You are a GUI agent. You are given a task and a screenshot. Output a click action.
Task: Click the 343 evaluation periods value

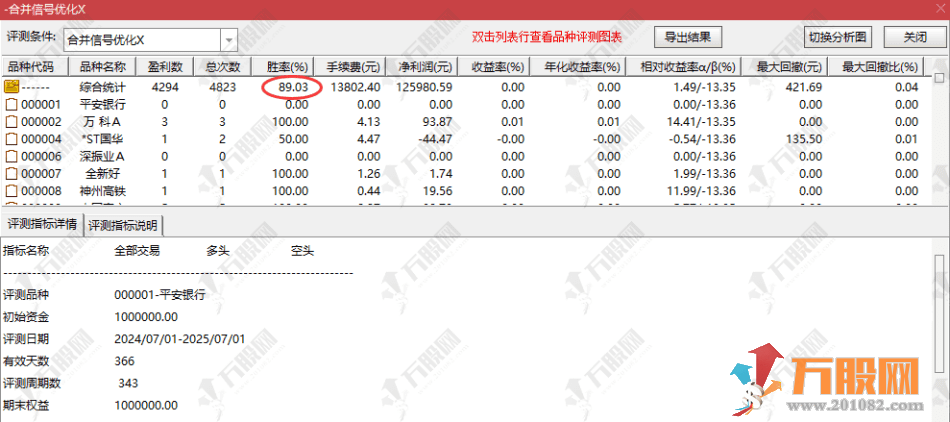point(128,383)
